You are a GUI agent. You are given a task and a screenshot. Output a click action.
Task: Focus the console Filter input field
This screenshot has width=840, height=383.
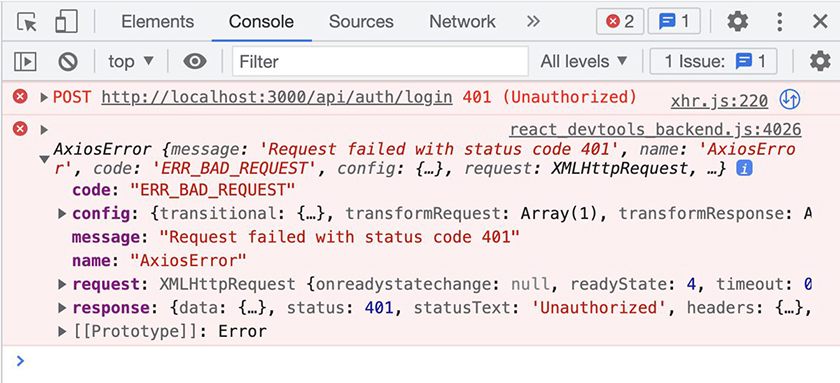click(380, 62)
